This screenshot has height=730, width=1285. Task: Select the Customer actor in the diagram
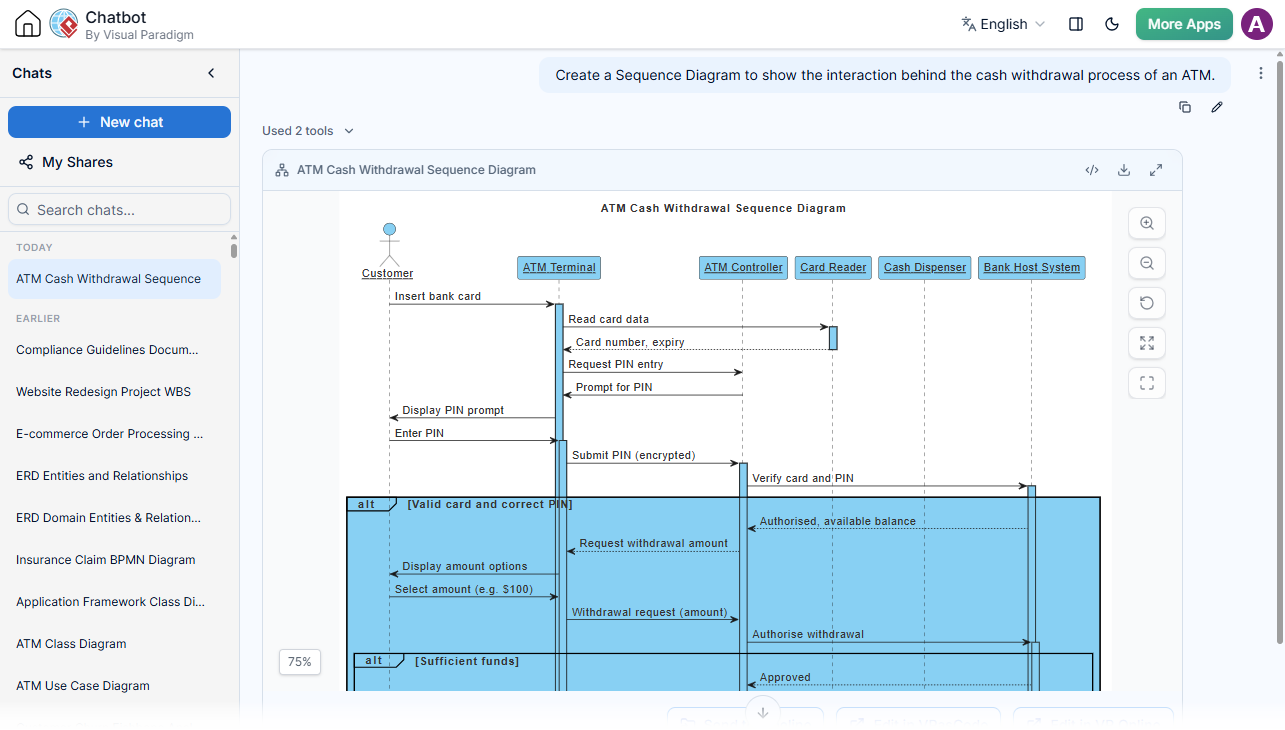pos(388,251)
